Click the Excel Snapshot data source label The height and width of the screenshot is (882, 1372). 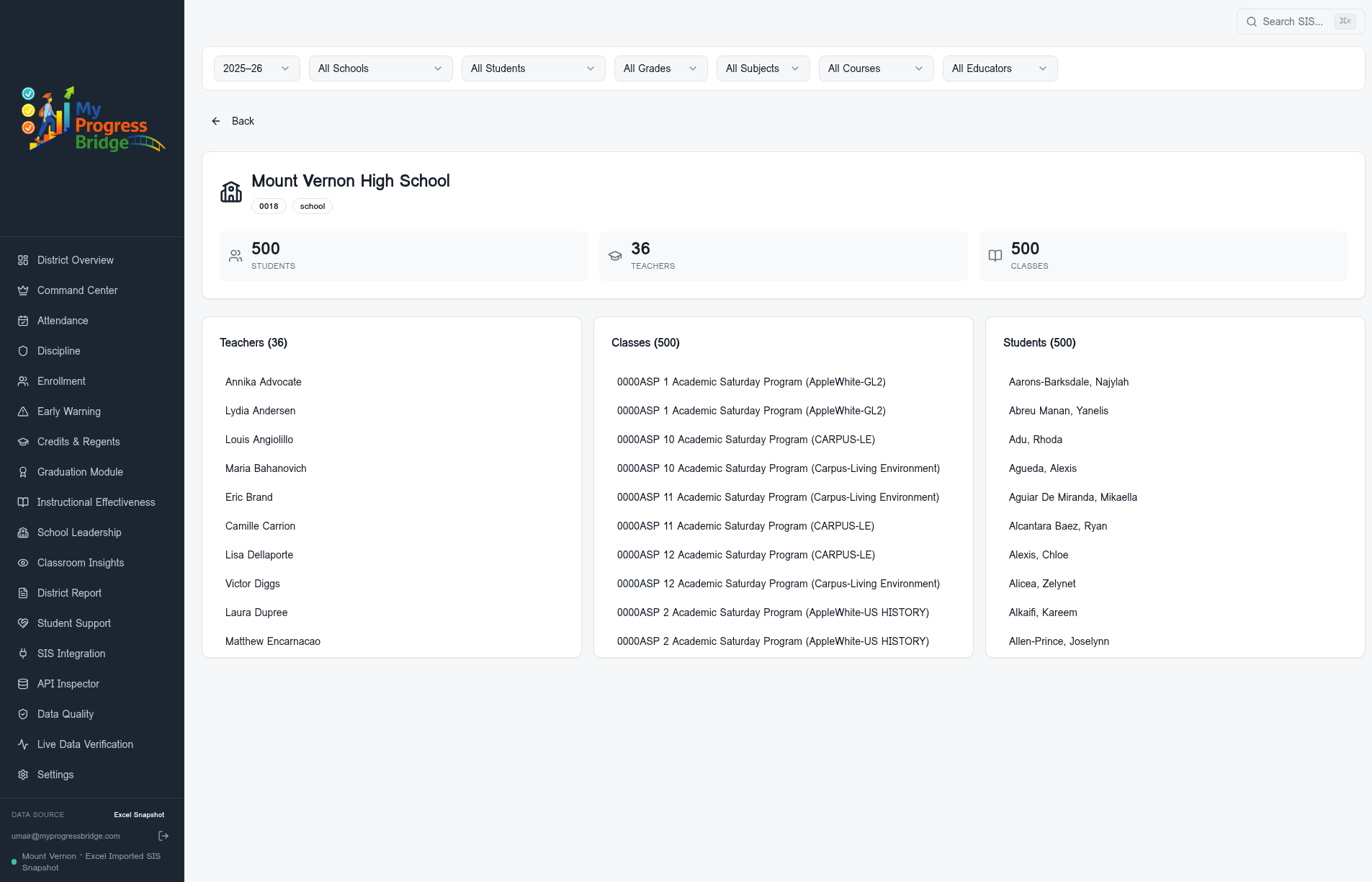(x=139, y=815)
